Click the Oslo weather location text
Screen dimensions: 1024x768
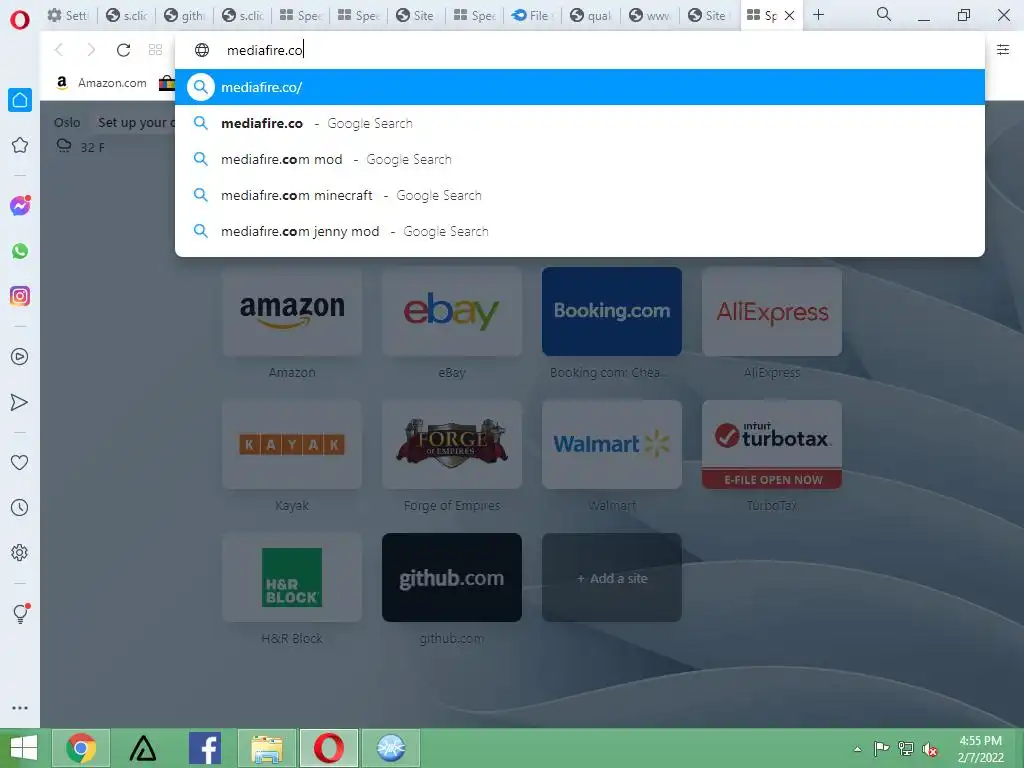point(67,123)
